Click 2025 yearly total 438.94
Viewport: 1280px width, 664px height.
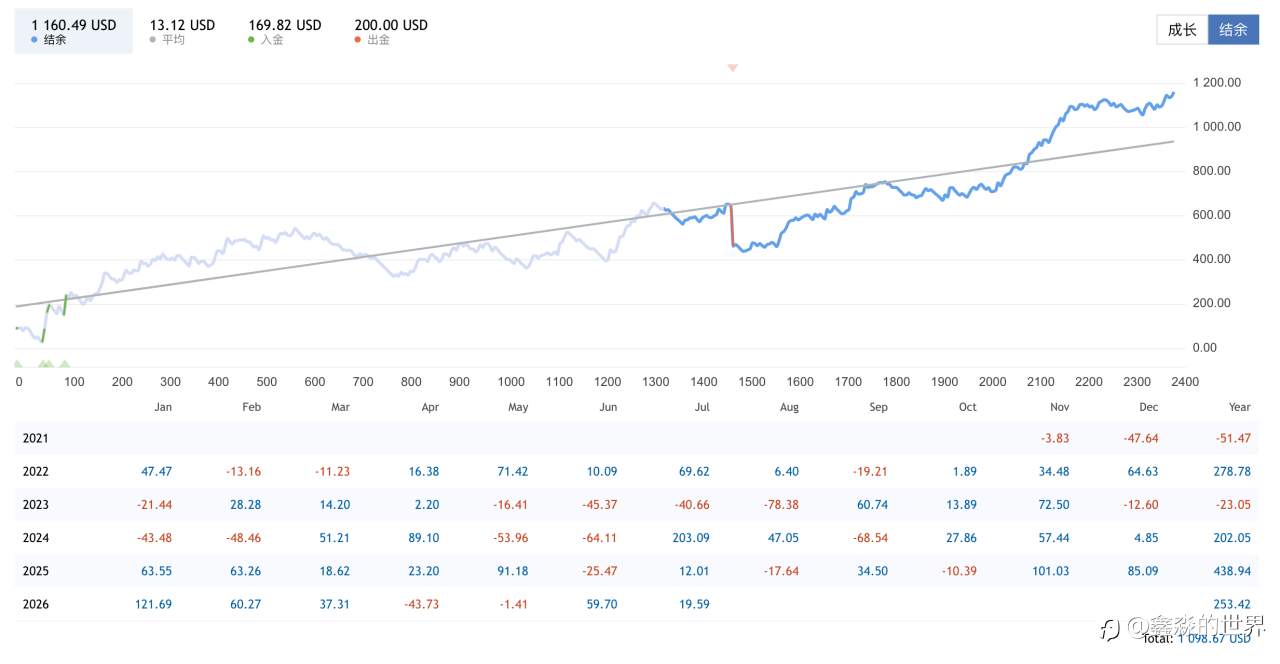[1232, 571]
